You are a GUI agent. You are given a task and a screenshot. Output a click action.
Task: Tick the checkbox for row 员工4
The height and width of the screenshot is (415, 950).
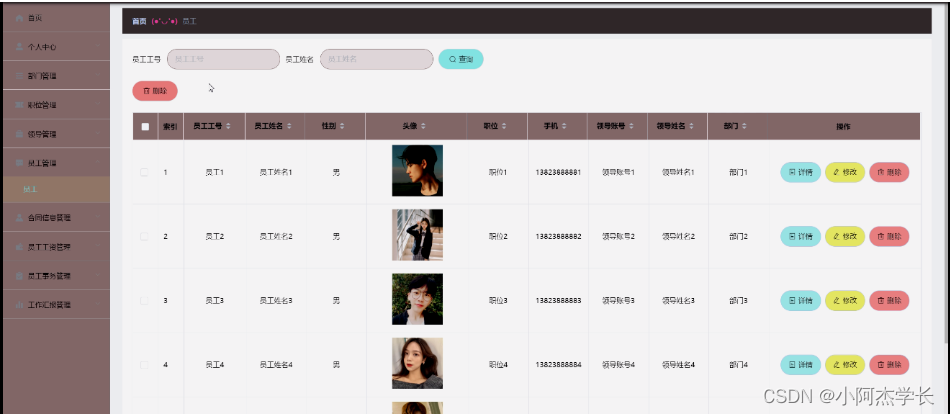pos(144,365)
